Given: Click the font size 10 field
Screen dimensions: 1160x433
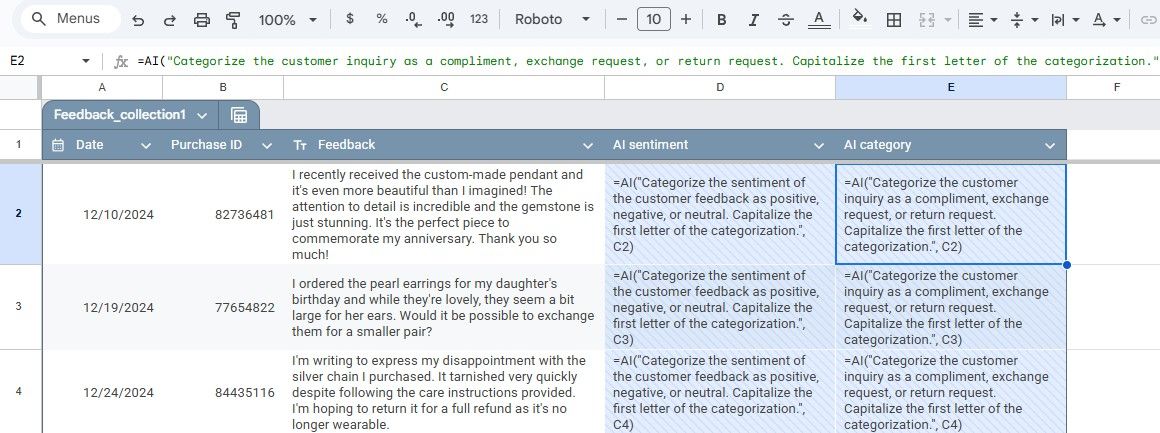Looking at the screenshot, I should pyautogui.click(x=653, y=19).
